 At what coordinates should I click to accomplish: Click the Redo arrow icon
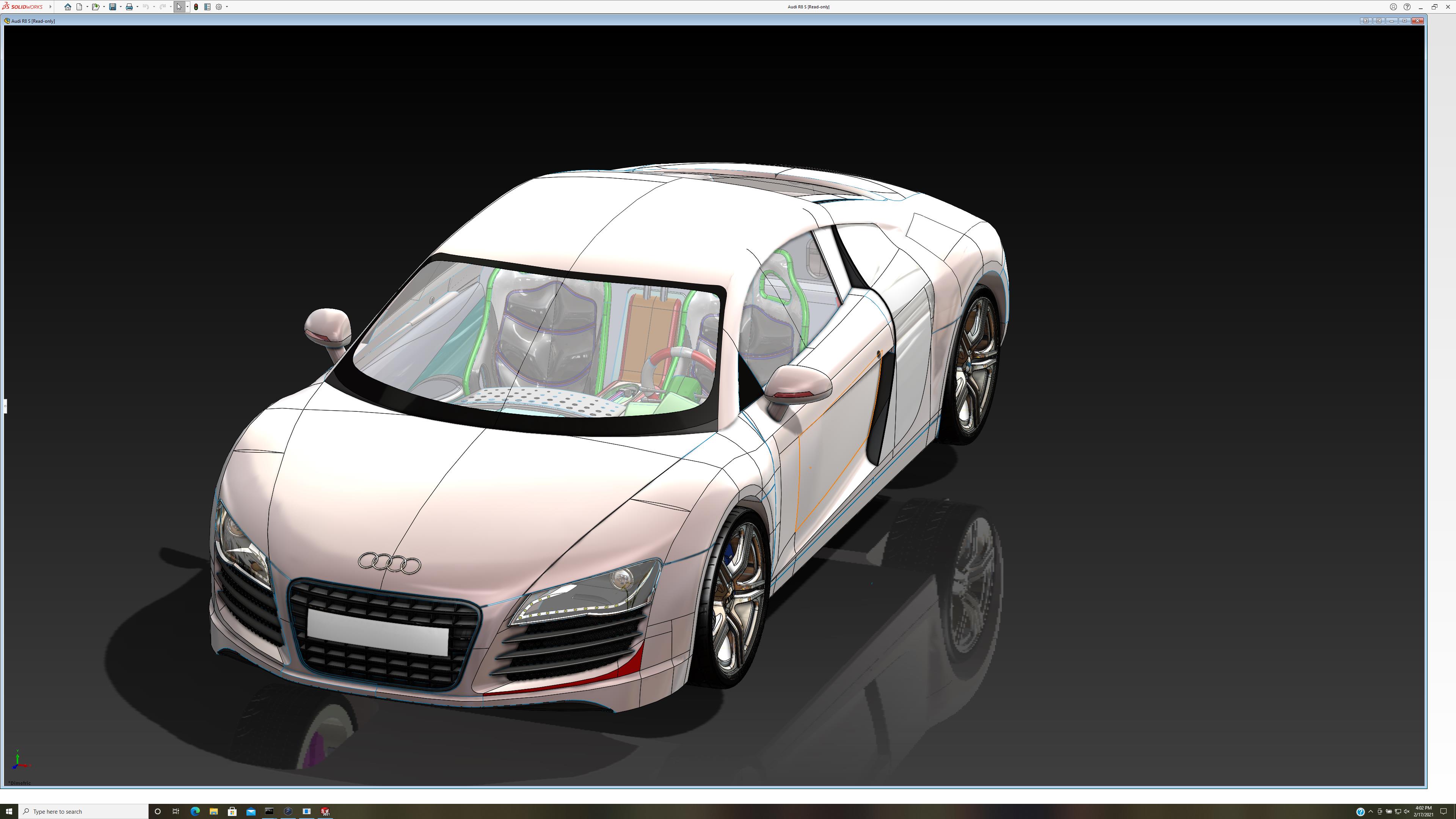163,7
